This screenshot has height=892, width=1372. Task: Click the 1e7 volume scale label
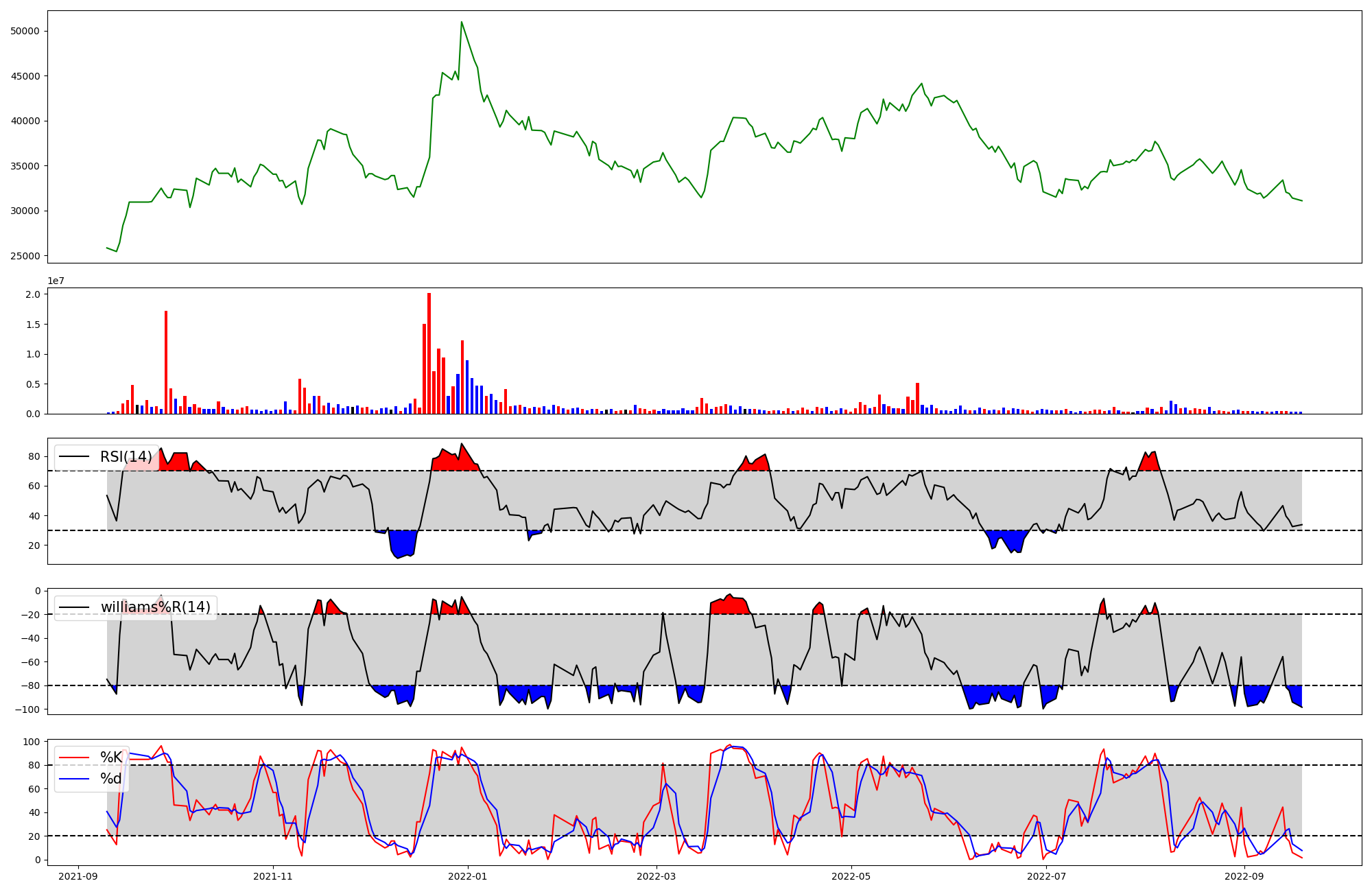point(56,281)
